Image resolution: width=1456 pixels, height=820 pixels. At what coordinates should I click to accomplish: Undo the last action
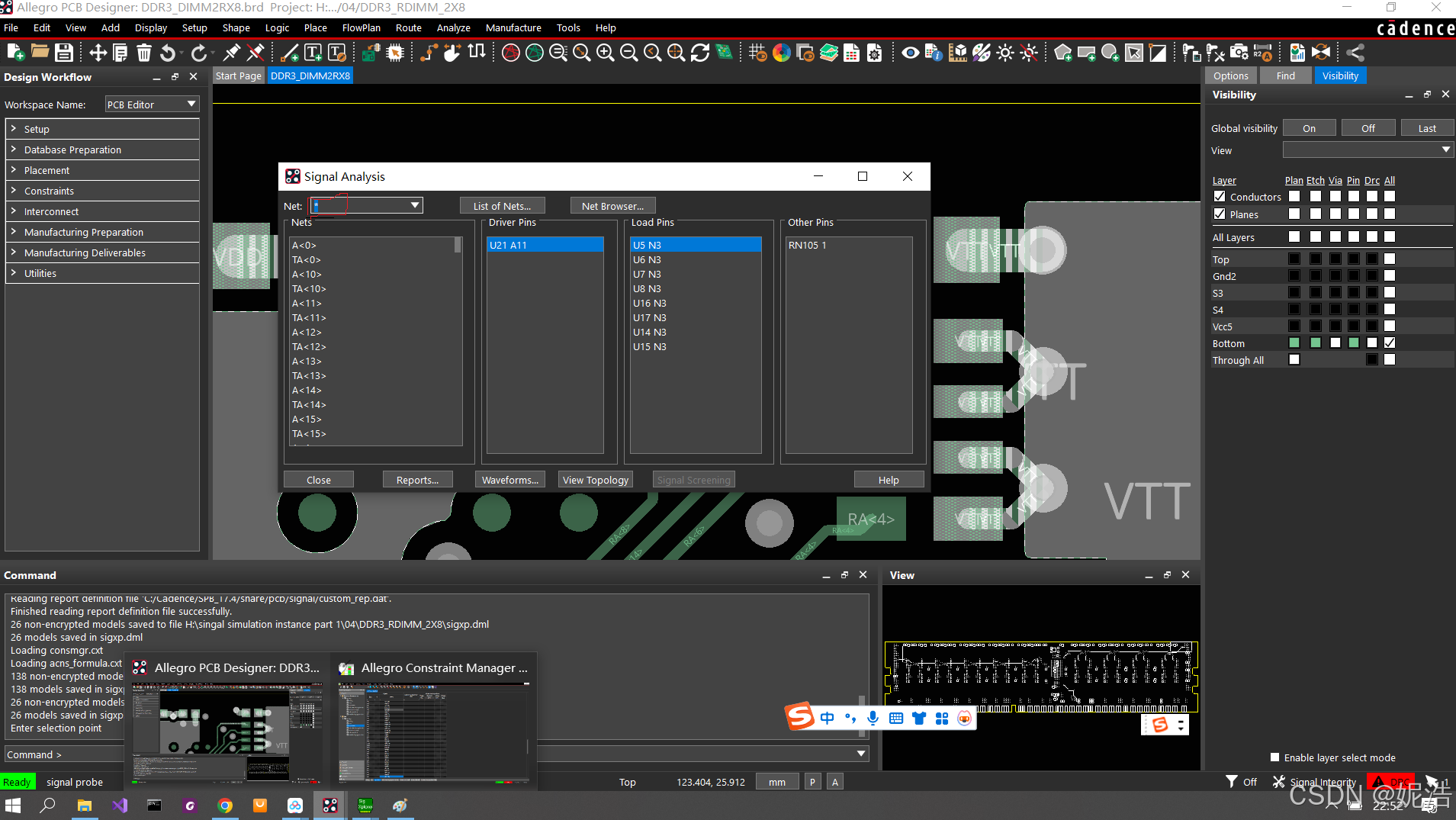[168, 53]
